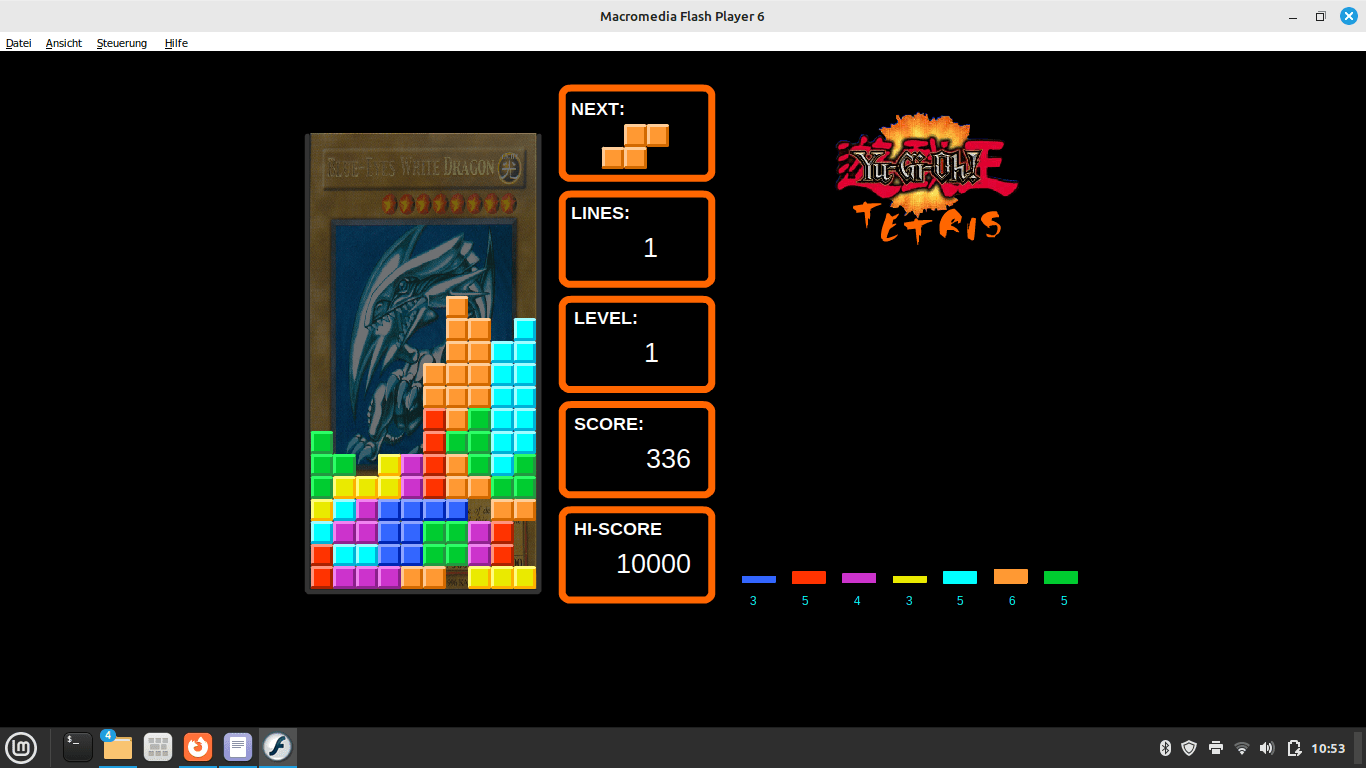Click the next orange S-piece preview
The width and height of the screenshot is (1366, 768).
[x=635, y=146]
